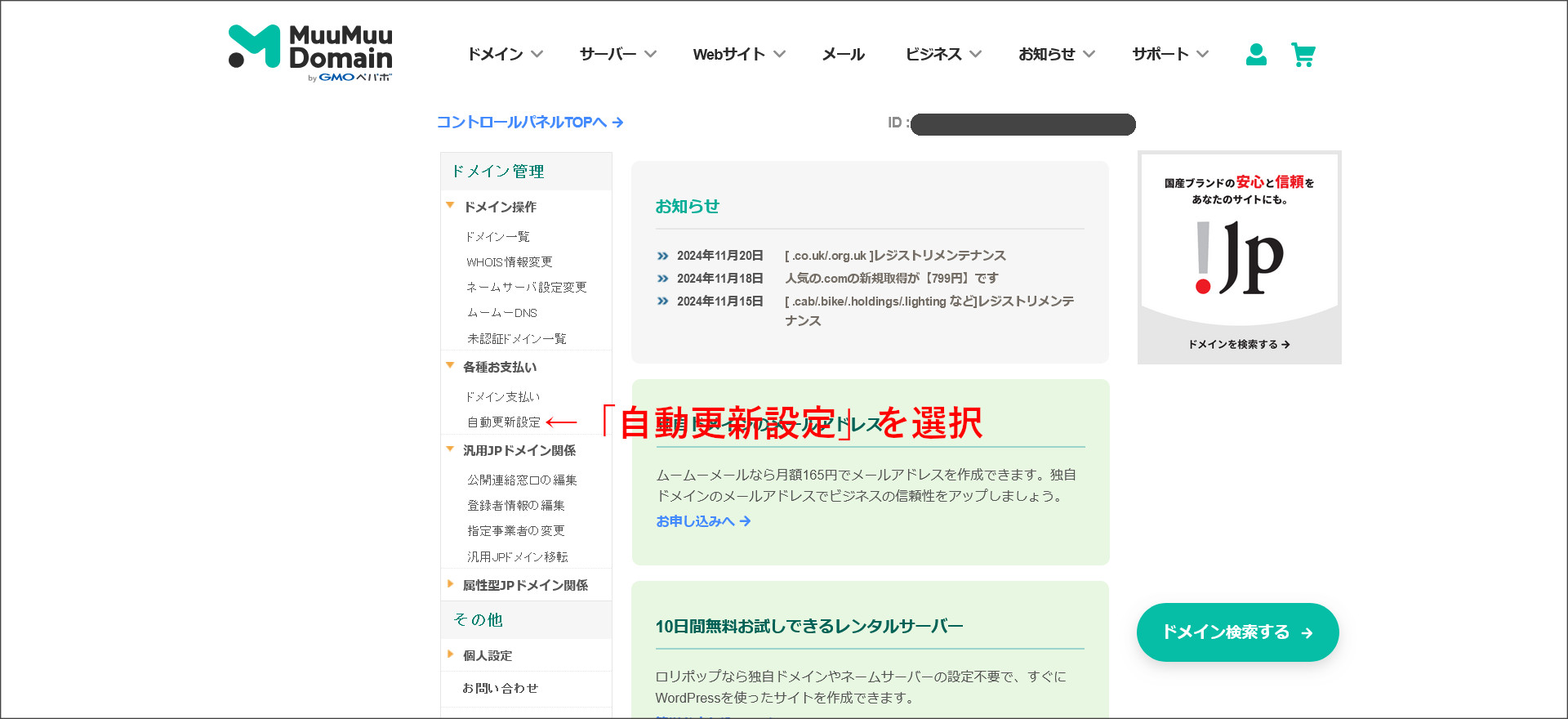
Task: Open the user account icon
Action: [1256, 55]
